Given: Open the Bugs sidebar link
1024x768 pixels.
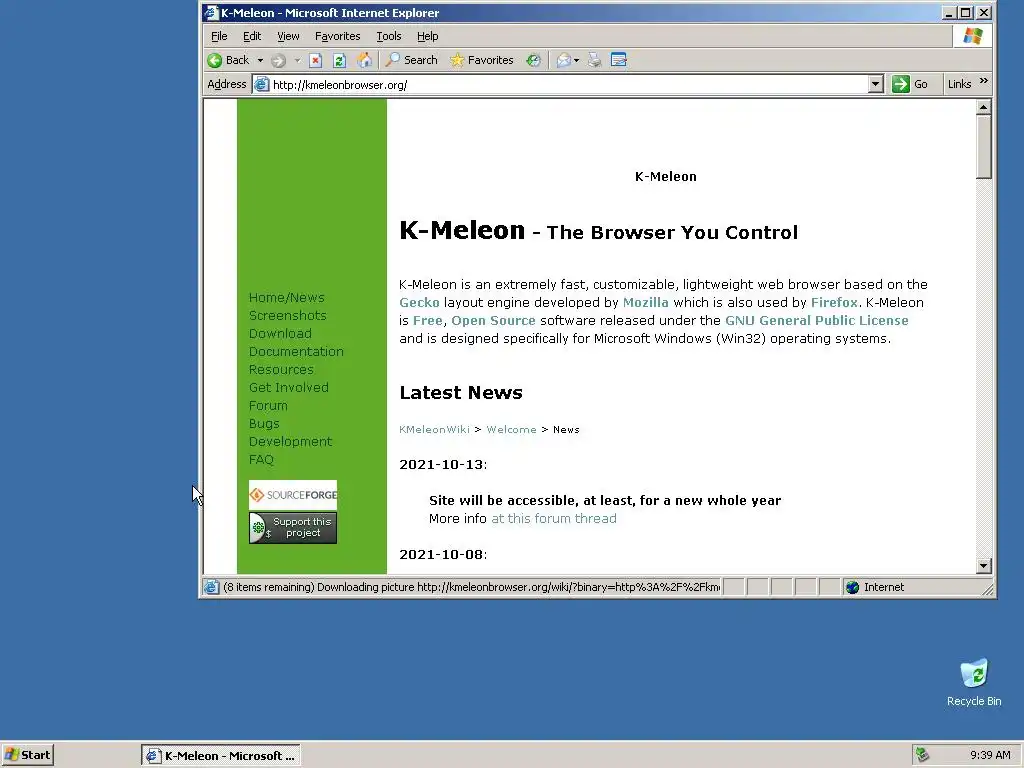Looking at the screenshot, I should pyautogui.click(x=264, y=424).
